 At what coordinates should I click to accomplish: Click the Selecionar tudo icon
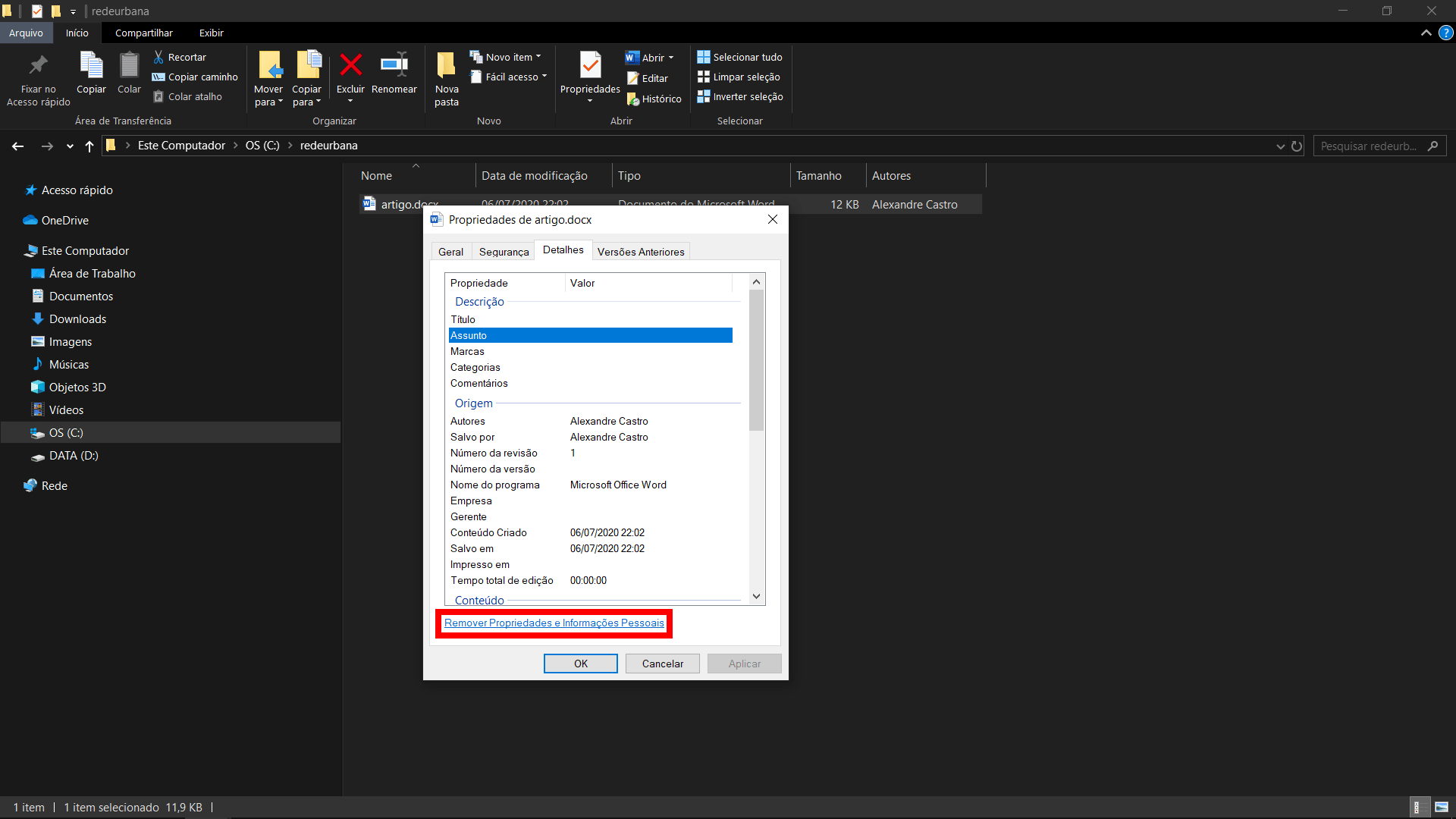(x=704, y=57)
